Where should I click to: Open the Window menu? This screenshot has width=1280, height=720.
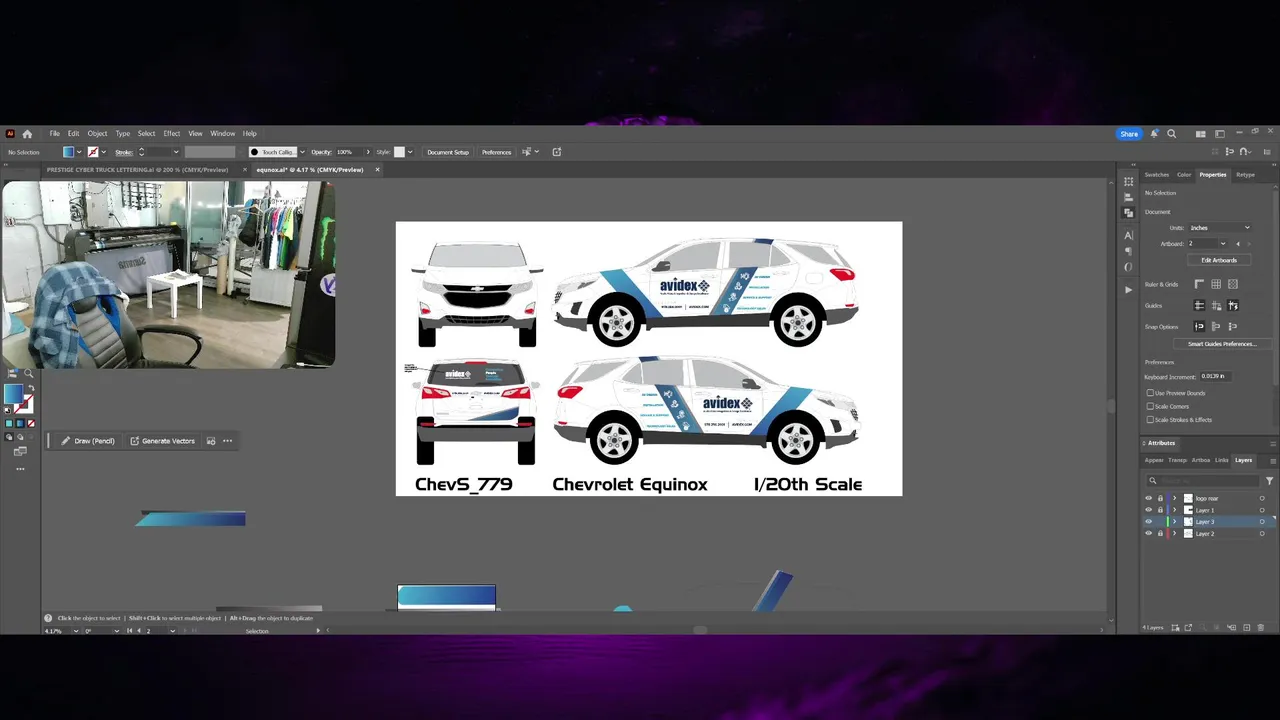pos(222,133)
